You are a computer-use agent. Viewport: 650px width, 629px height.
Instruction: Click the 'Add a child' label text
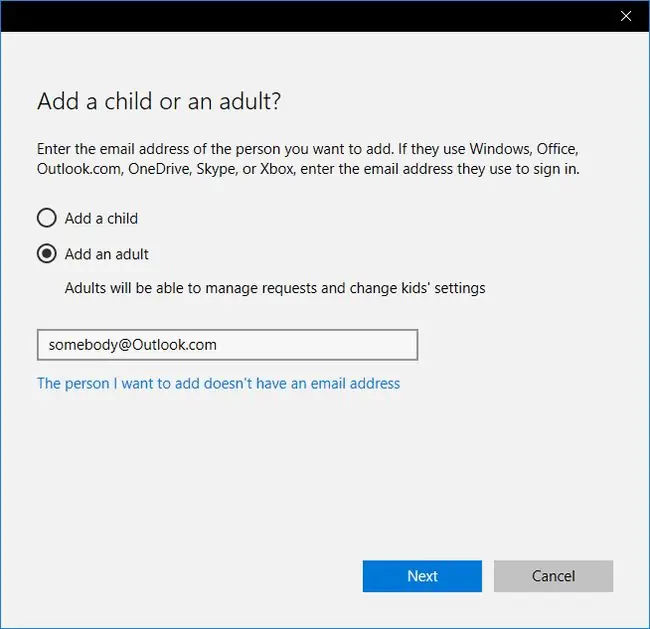tap(101, 218)
